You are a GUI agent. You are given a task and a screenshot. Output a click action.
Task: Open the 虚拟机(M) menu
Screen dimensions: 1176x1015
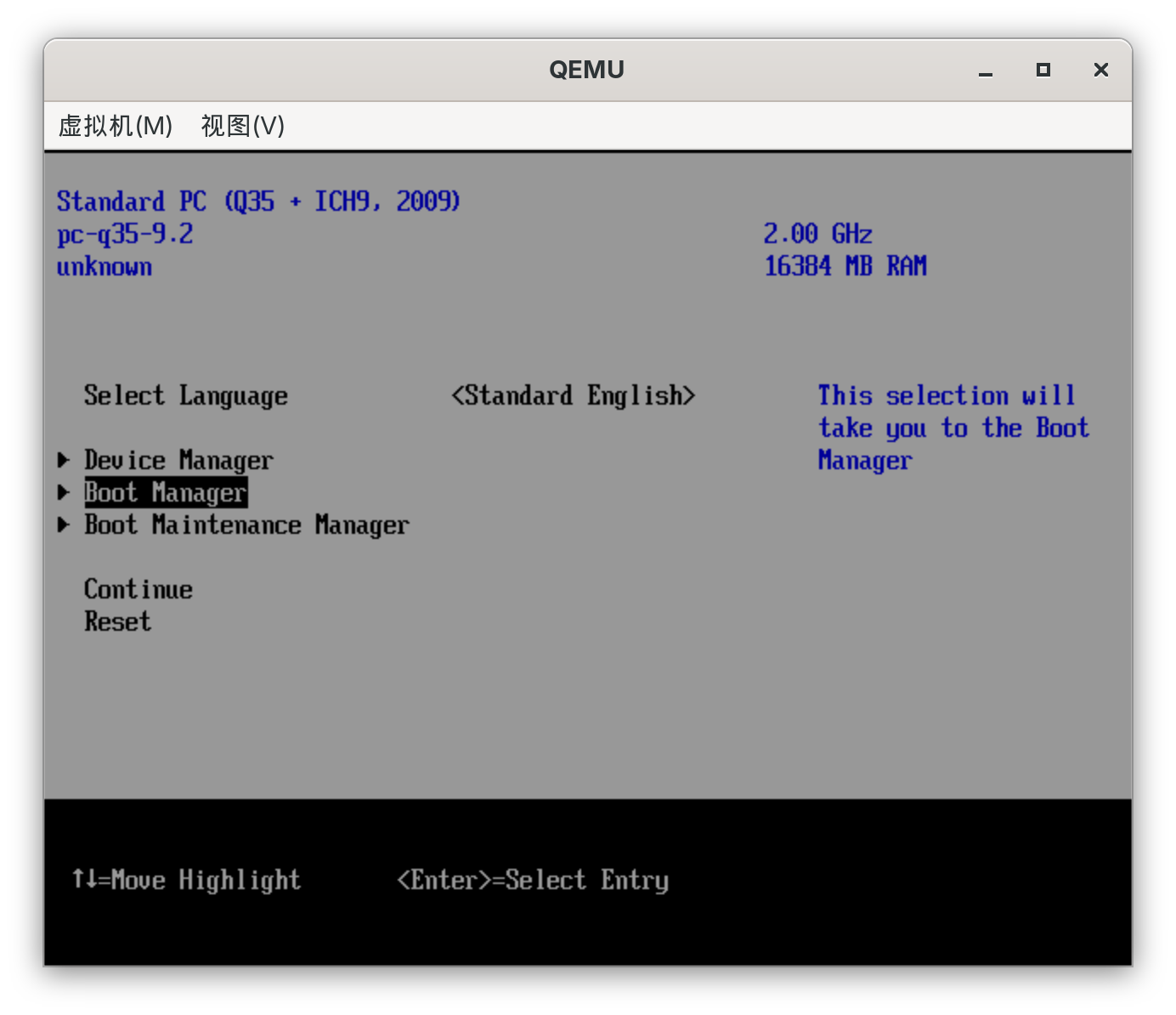click(x=116, y=126)
